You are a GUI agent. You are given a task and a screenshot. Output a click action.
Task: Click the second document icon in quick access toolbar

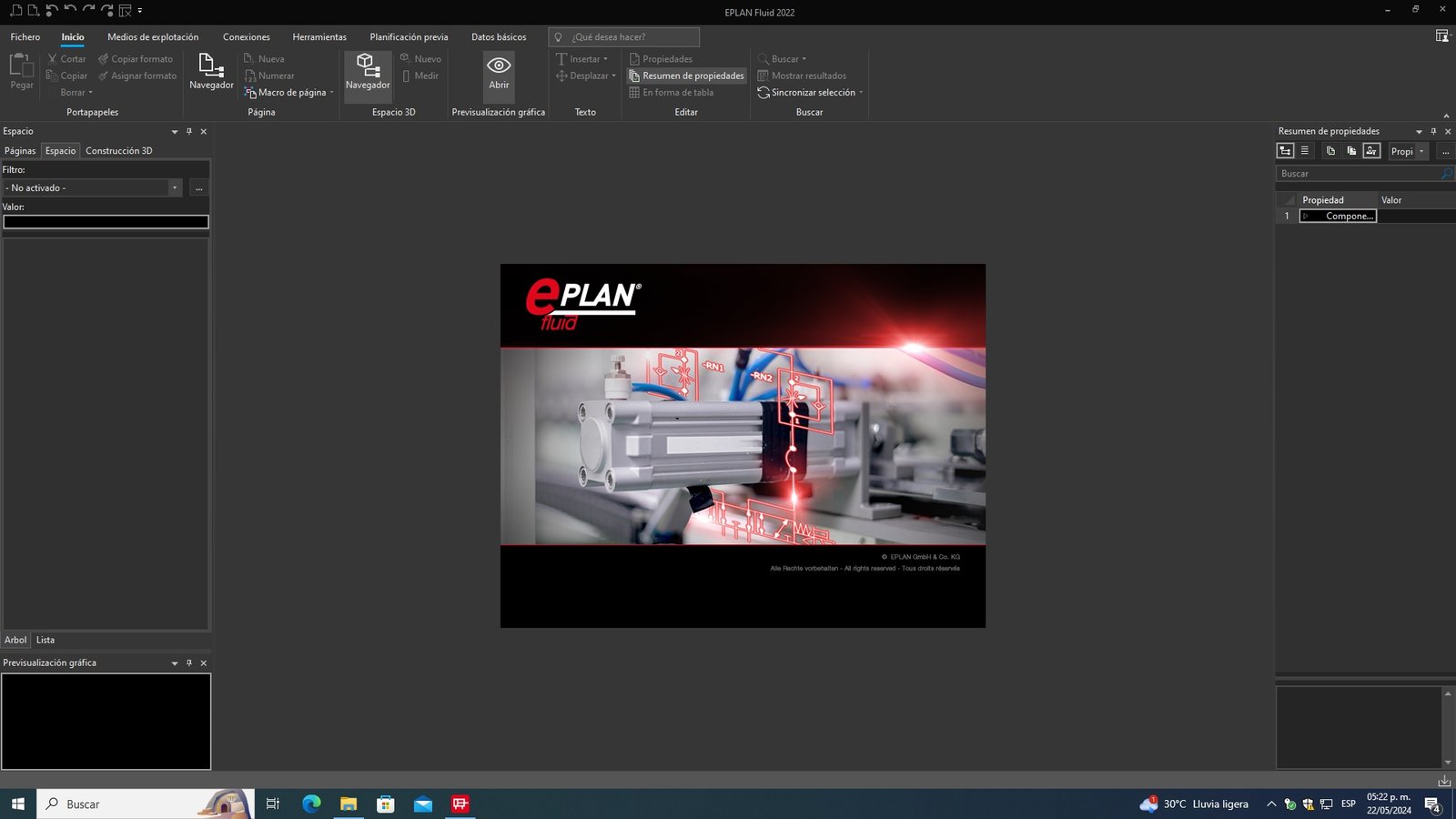pyautogui.click(x=34, y=11)
